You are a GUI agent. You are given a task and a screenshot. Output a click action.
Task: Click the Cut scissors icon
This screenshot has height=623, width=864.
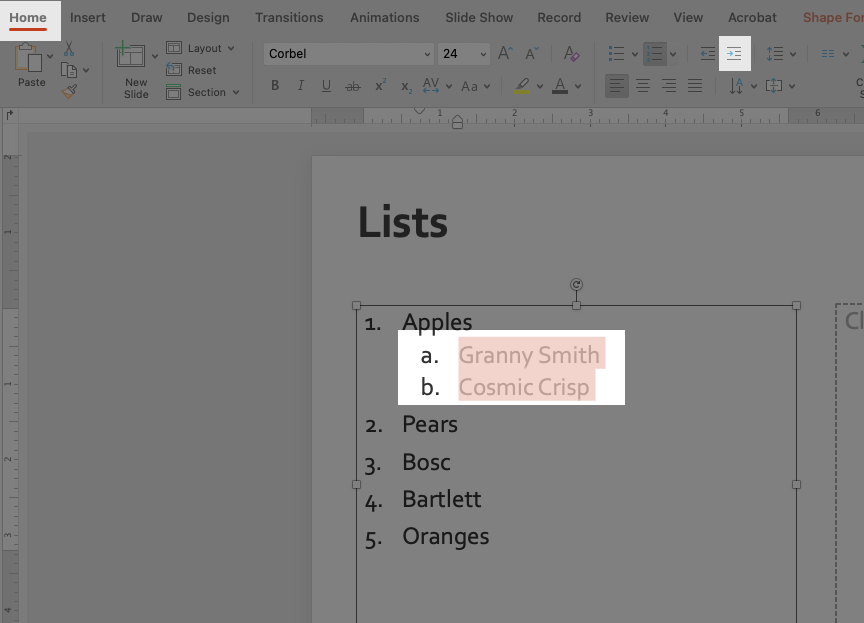pos(69,49)
